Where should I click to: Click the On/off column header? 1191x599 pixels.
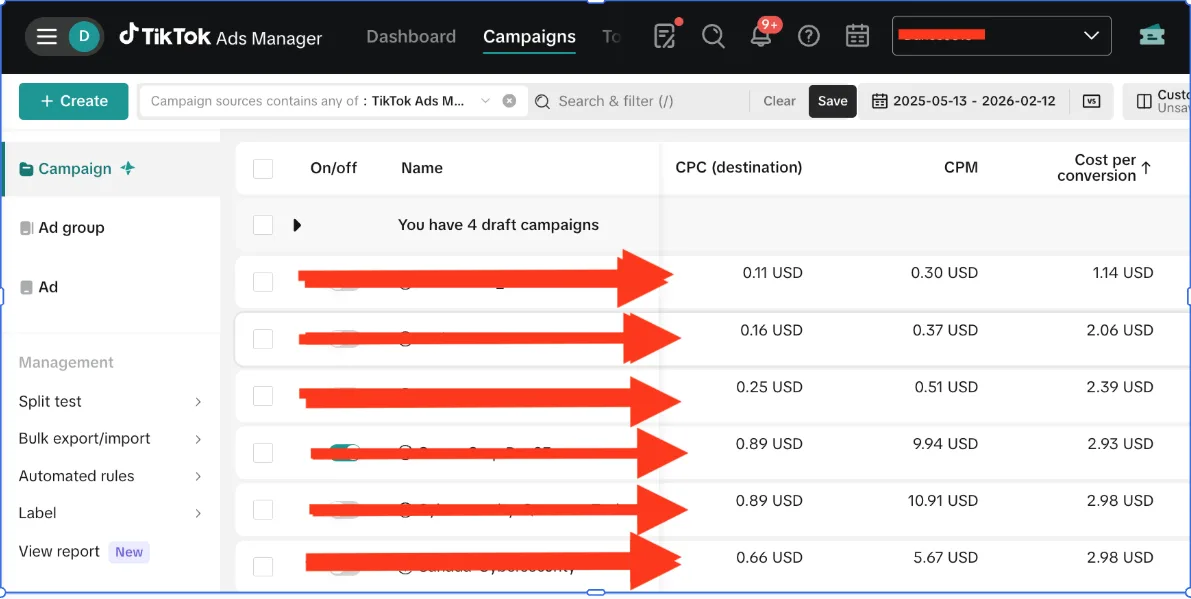(x=333, y=169)
